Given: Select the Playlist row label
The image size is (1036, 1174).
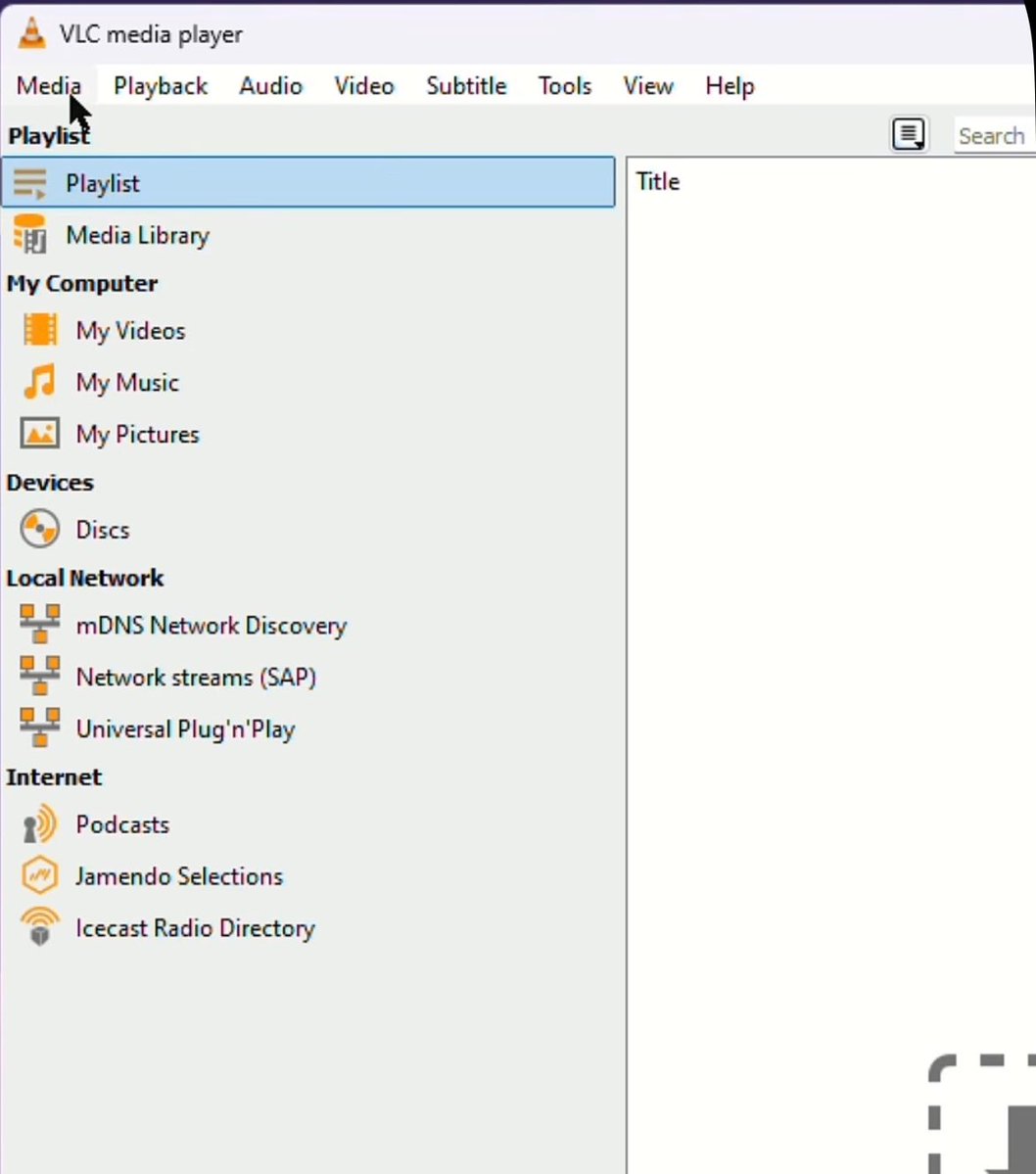Looking at the screenshot, I should 103,184.
